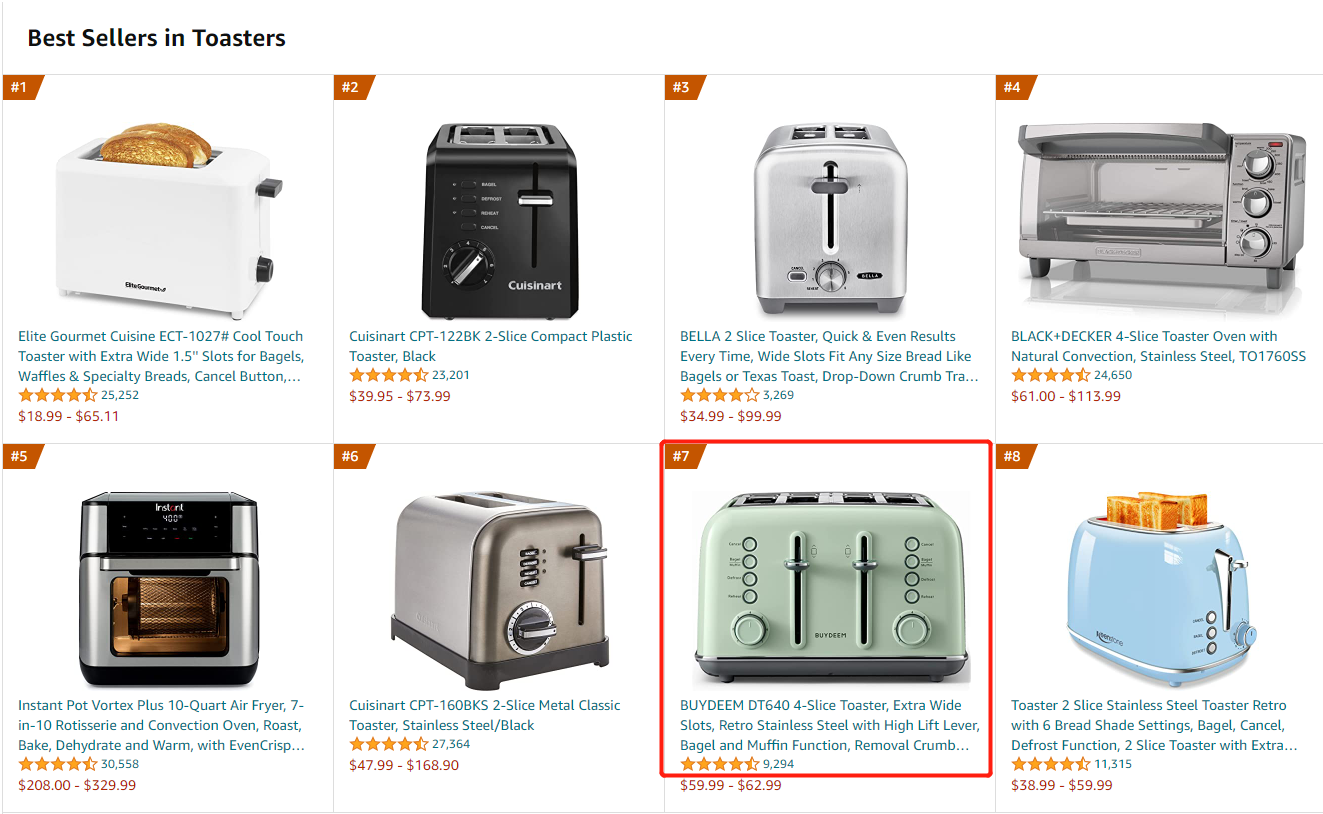Open the BUYDEEM DT640 4-Slice Toaster title link
Image resolution: width=1323 pixels, height=814 pixels.
(x=829, y=725)
